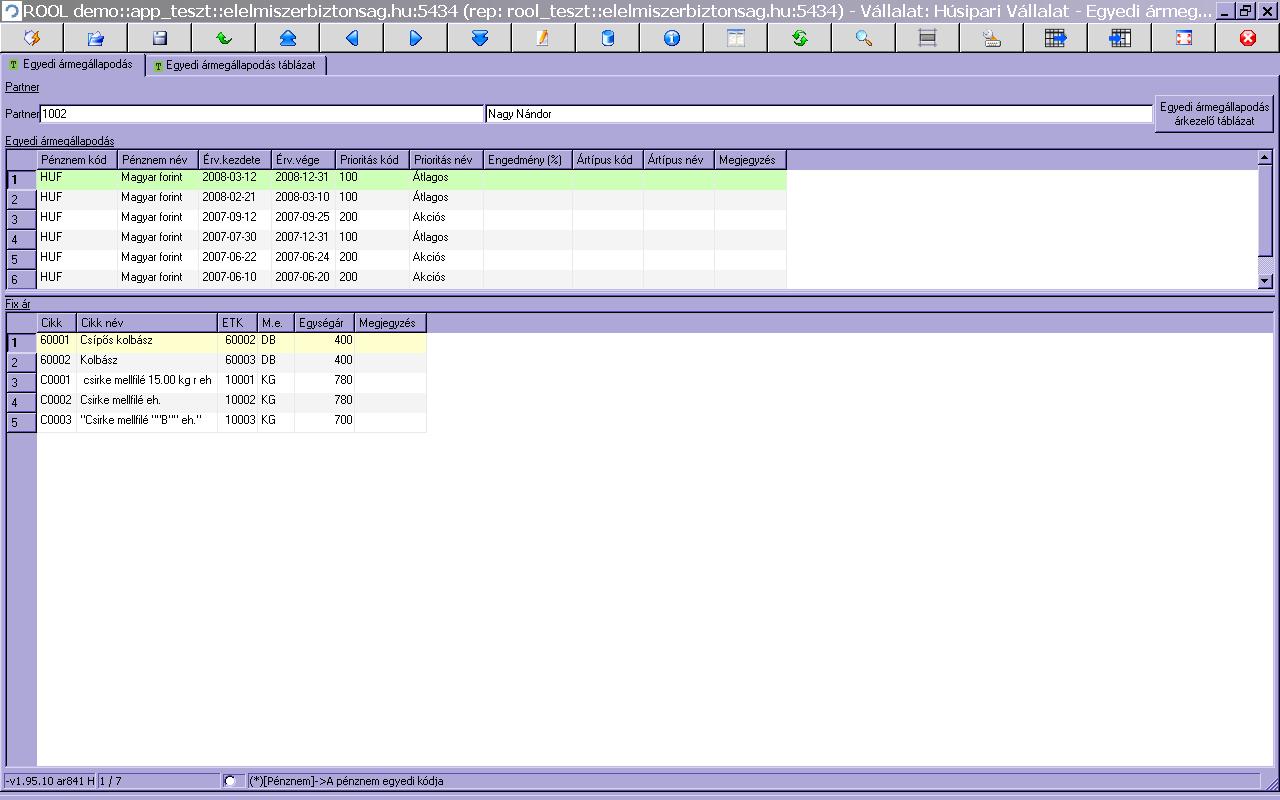The image size is (1280, 800).
Task: Select agreement row header number 5
Action: click(x=22, y=260)
